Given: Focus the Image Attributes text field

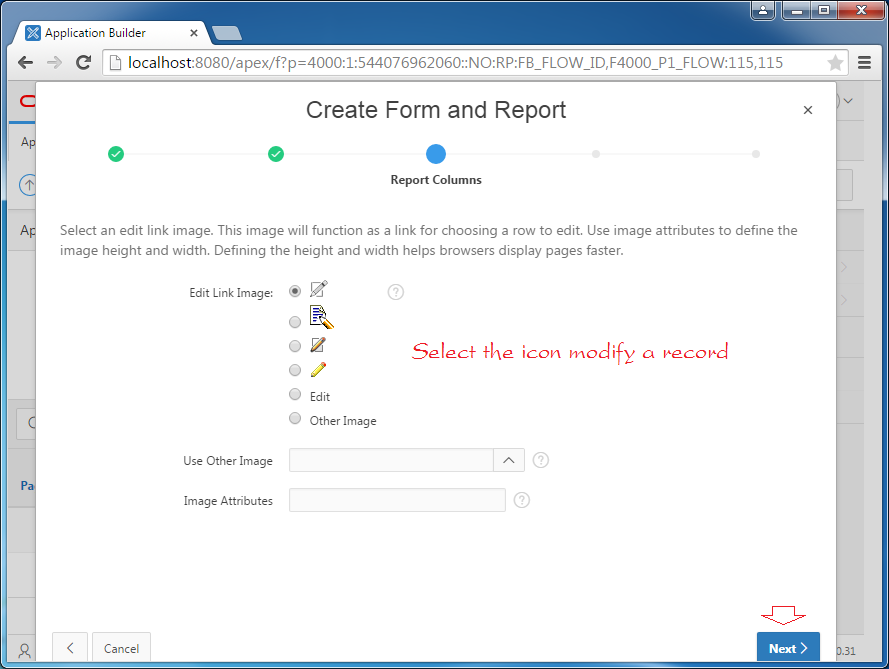Looking at the screenshot, I should click(x=397, y=500).
